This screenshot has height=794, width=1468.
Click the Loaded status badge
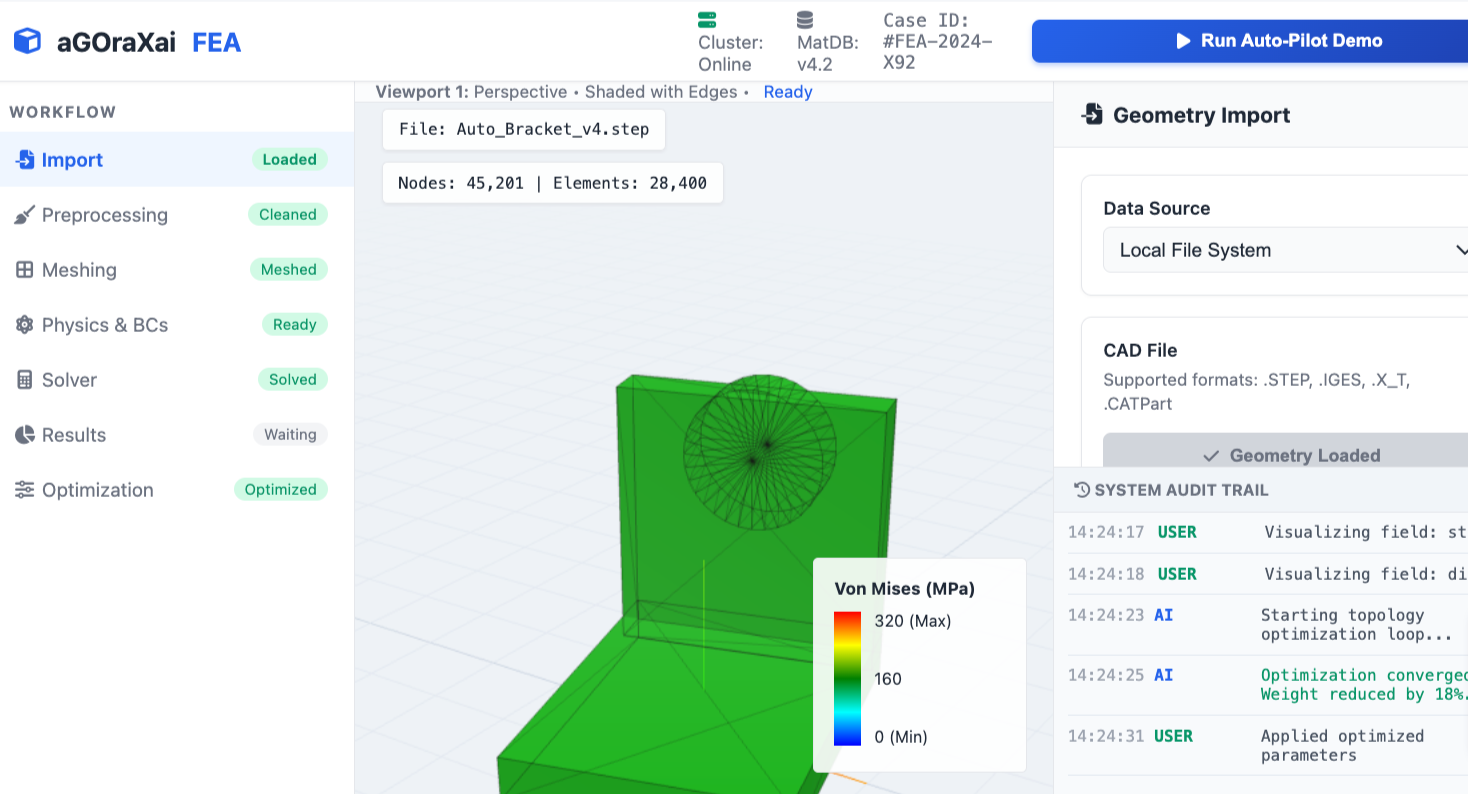pyautogui.click(x=289, y=160)
